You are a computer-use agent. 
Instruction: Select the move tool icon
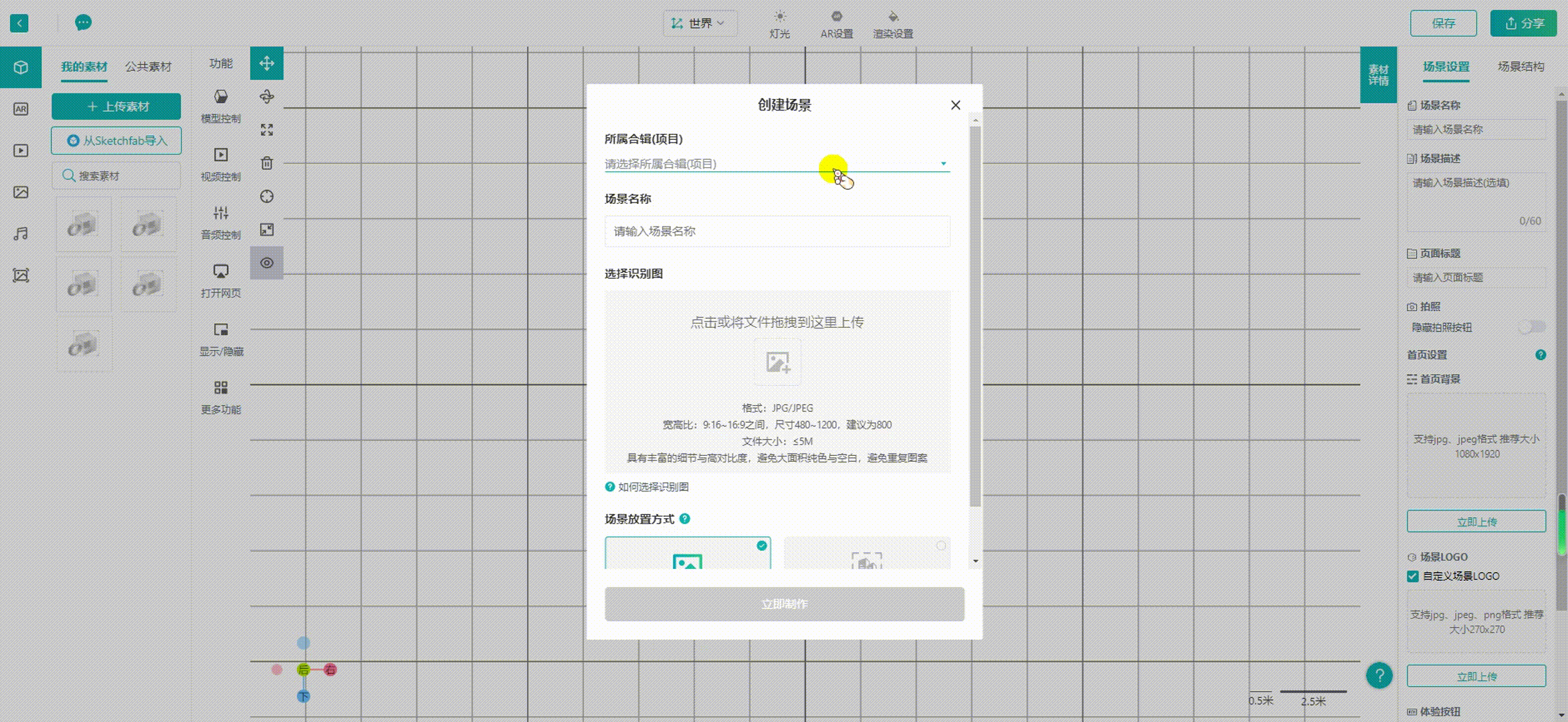(266, 64)
